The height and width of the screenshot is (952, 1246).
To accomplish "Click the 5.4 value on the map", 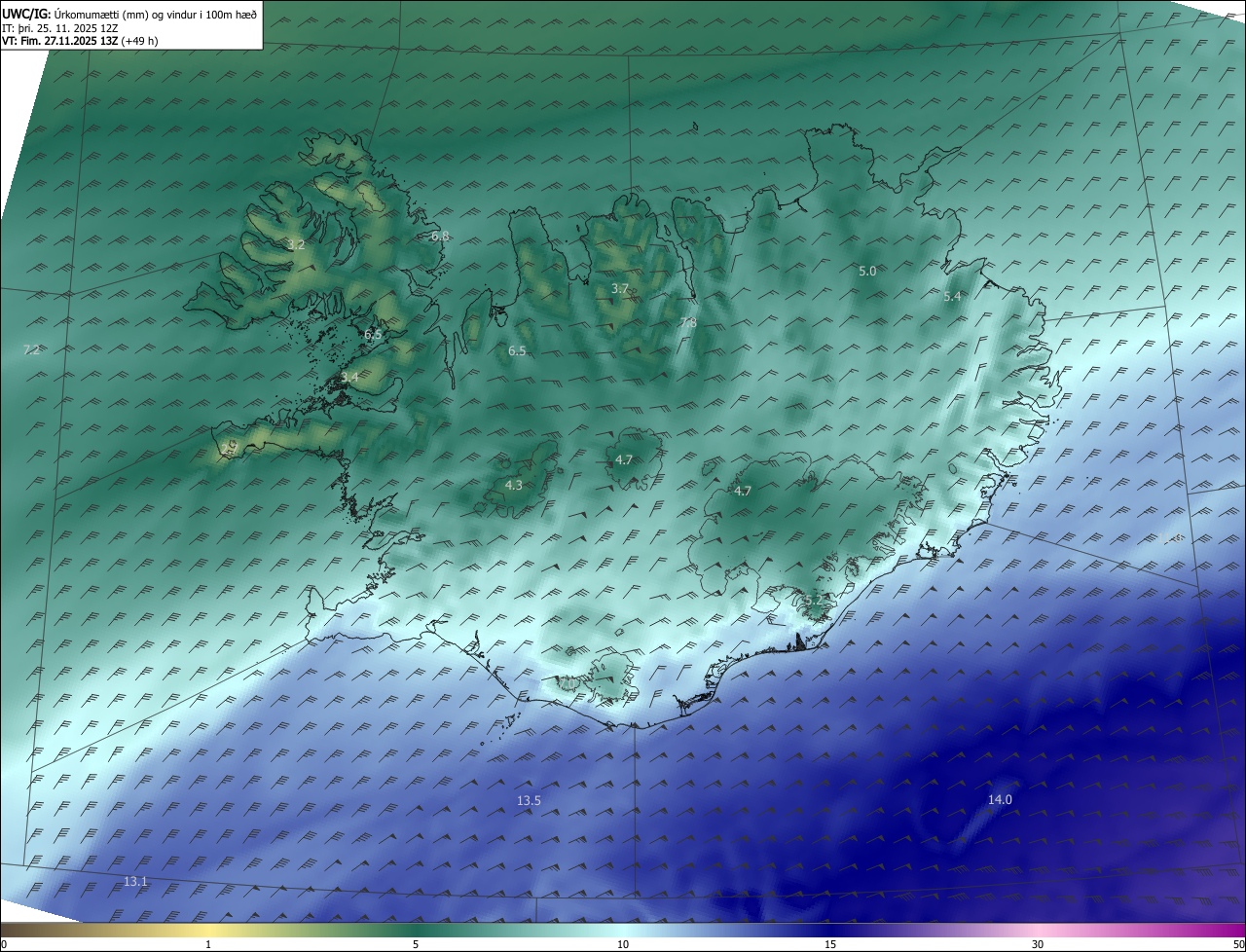I will (x=952, y=297).
